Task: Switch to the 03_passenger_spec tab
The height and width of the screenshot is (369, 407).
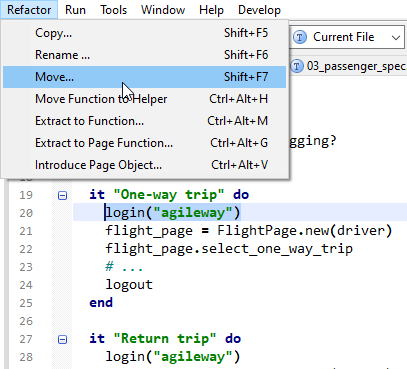Action: tap(349, 66)
